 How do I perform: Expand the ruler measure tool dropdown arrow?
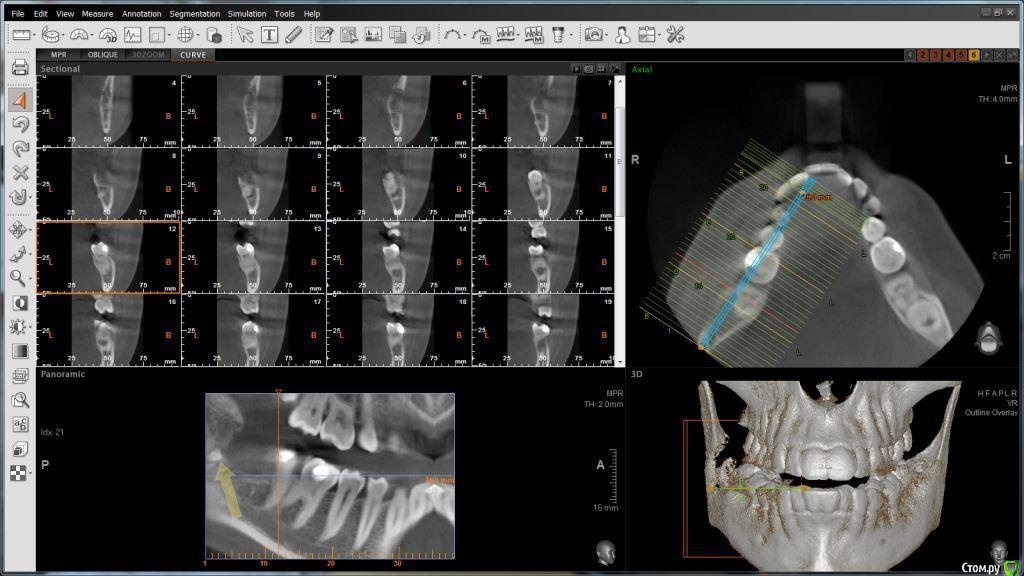(x=37, y=36)
